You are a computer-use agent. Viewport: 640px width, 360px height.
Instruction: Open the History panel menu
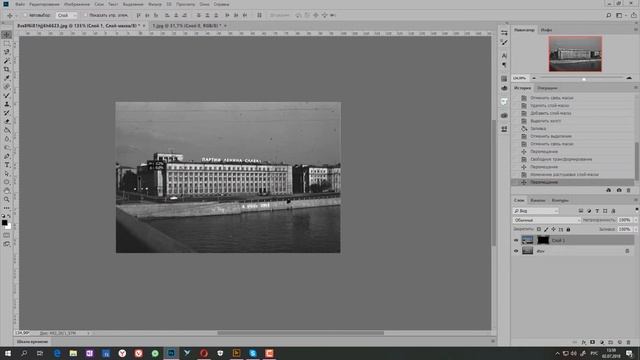636,88
